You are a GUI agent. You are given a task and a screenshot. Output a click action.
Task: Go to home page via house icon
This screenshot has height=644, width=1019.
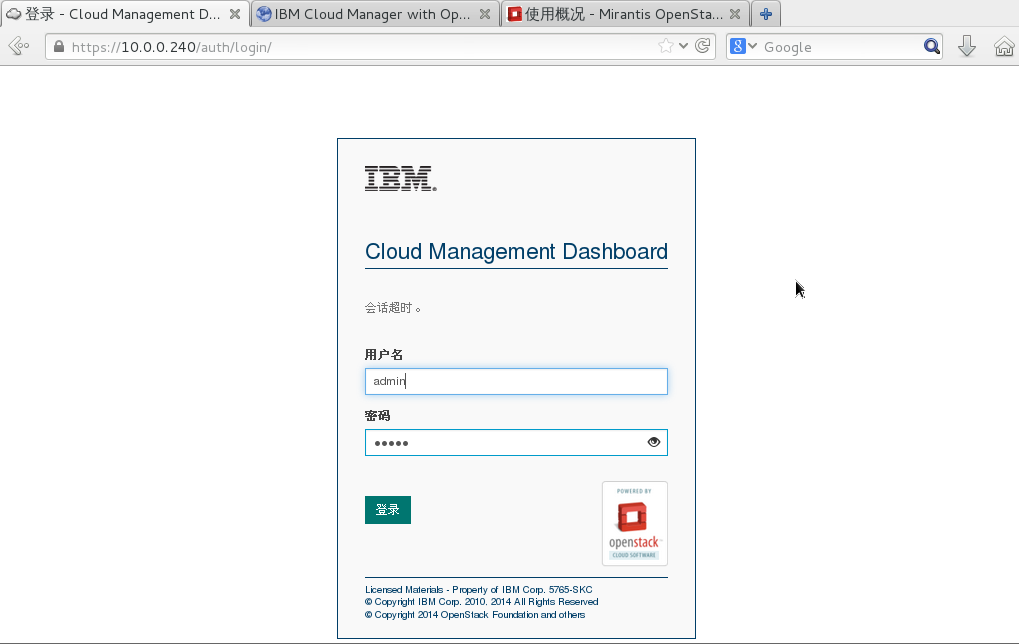point(1004,46)
